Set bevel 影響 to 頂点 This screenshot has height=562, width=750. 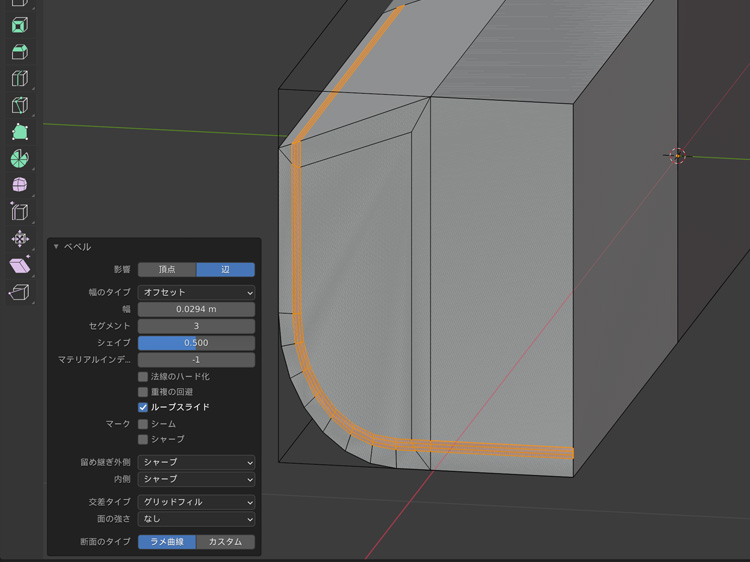pos(167,270)
